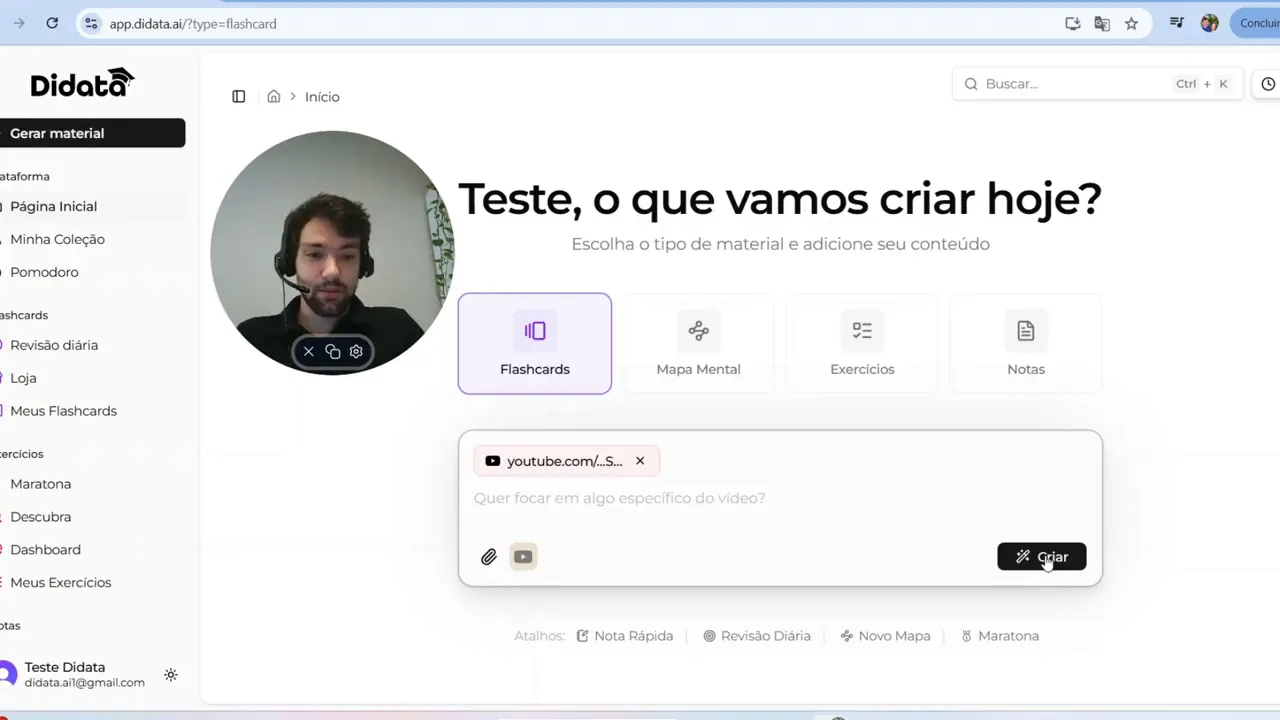Open history using the clock icon
Image resolution: width=1280 pixels, height=720 pixels.
coord(1268,84)
